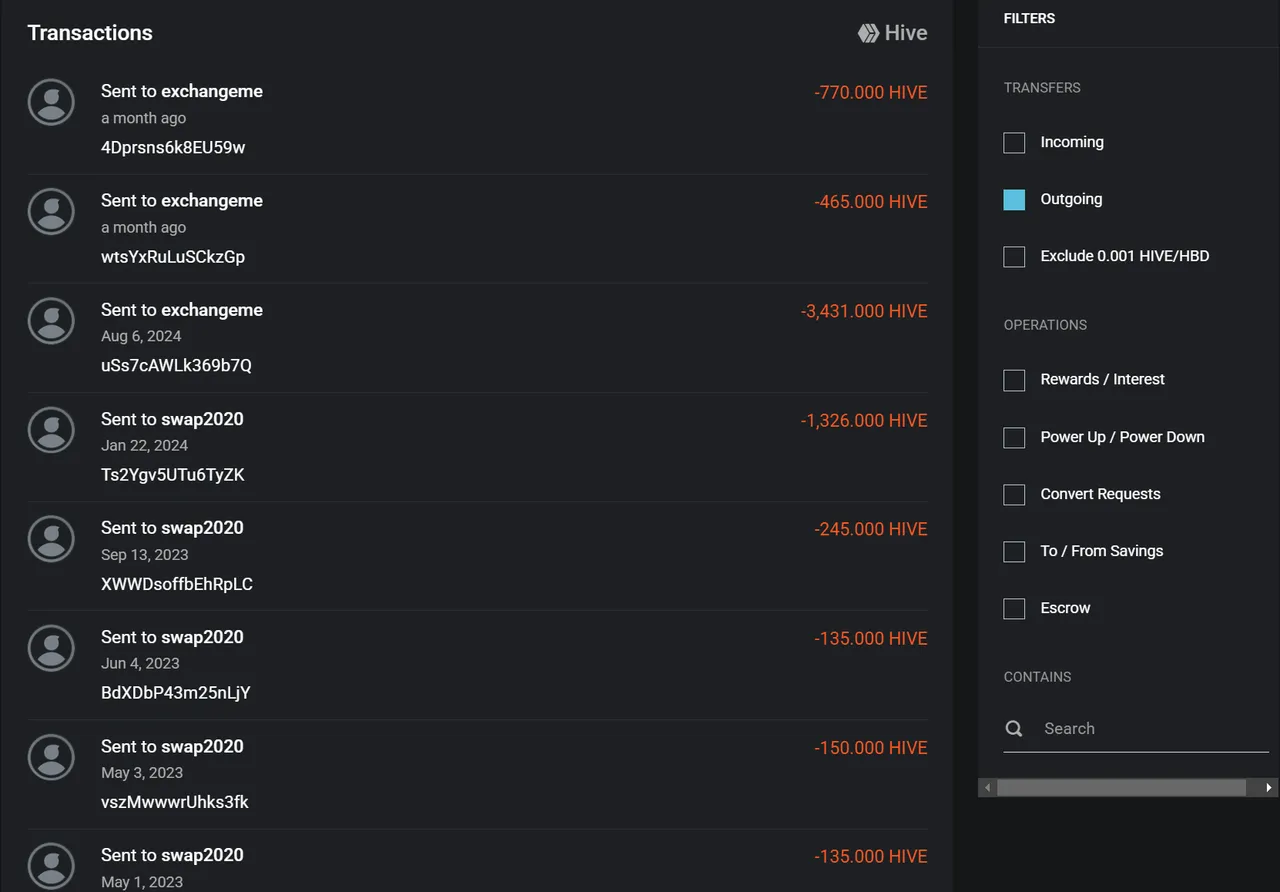Open swap2020 link in May 3, 2023 row
Viewport: 1280px width, 892px height.
[x=202, y=746]
